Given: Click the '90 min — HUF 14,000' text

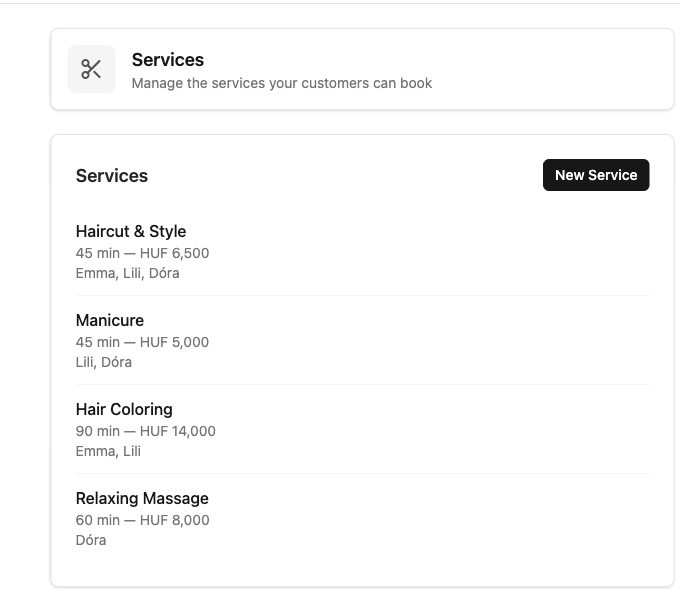Looking at the screenshot, I should click(x=146, y=431).
